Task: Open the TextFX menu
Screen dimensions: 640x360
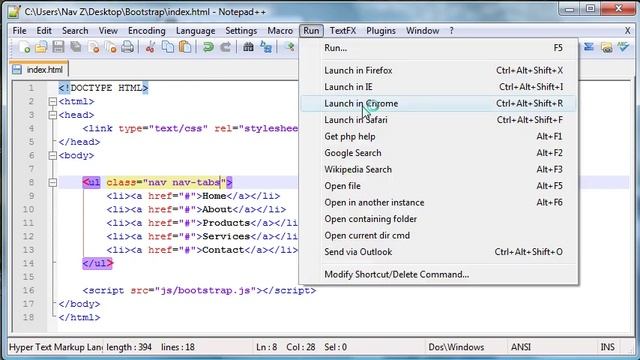Action: 343,31
